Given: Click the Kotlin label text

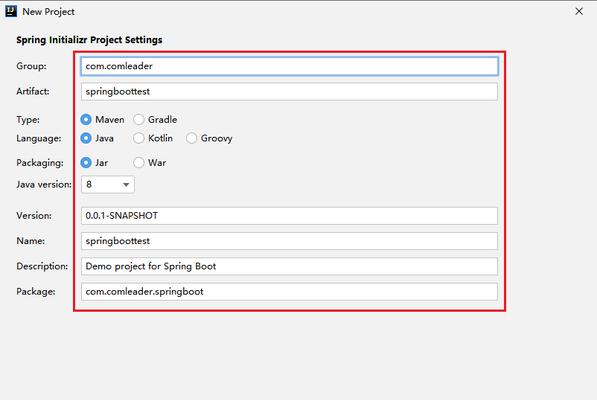Looking at the screenshot, I should (x=160, y=138).
